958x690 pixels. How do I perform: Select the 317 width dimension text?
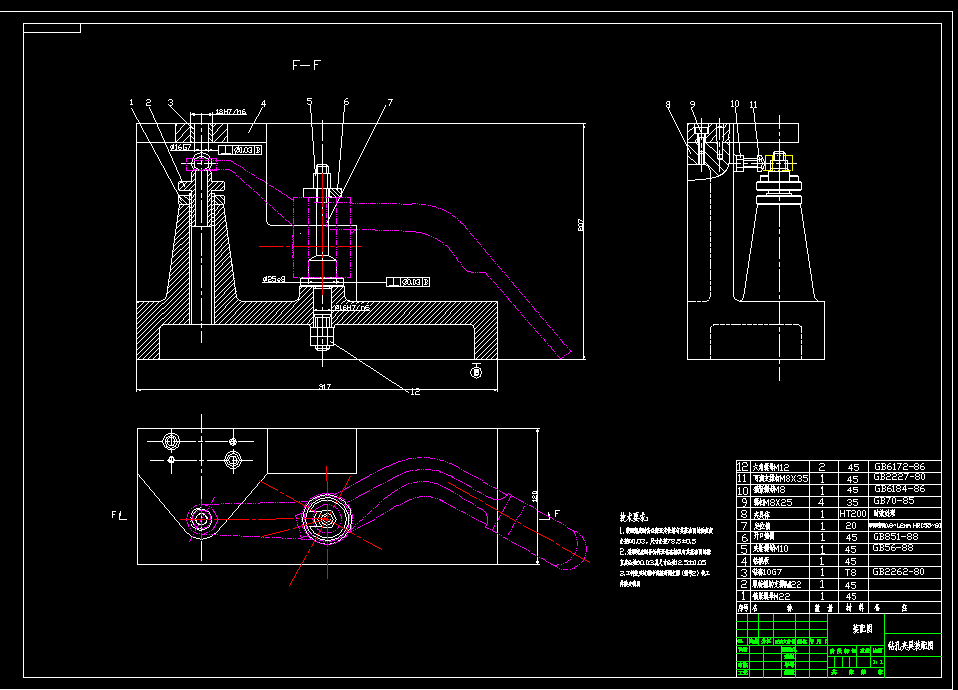point(324,386)
